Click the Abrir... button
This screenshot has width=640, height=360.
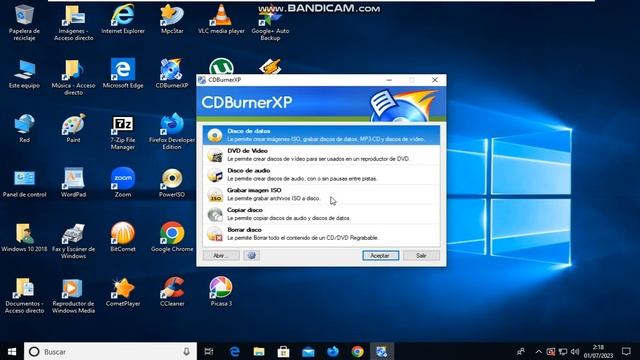click(x=221, y=256)
